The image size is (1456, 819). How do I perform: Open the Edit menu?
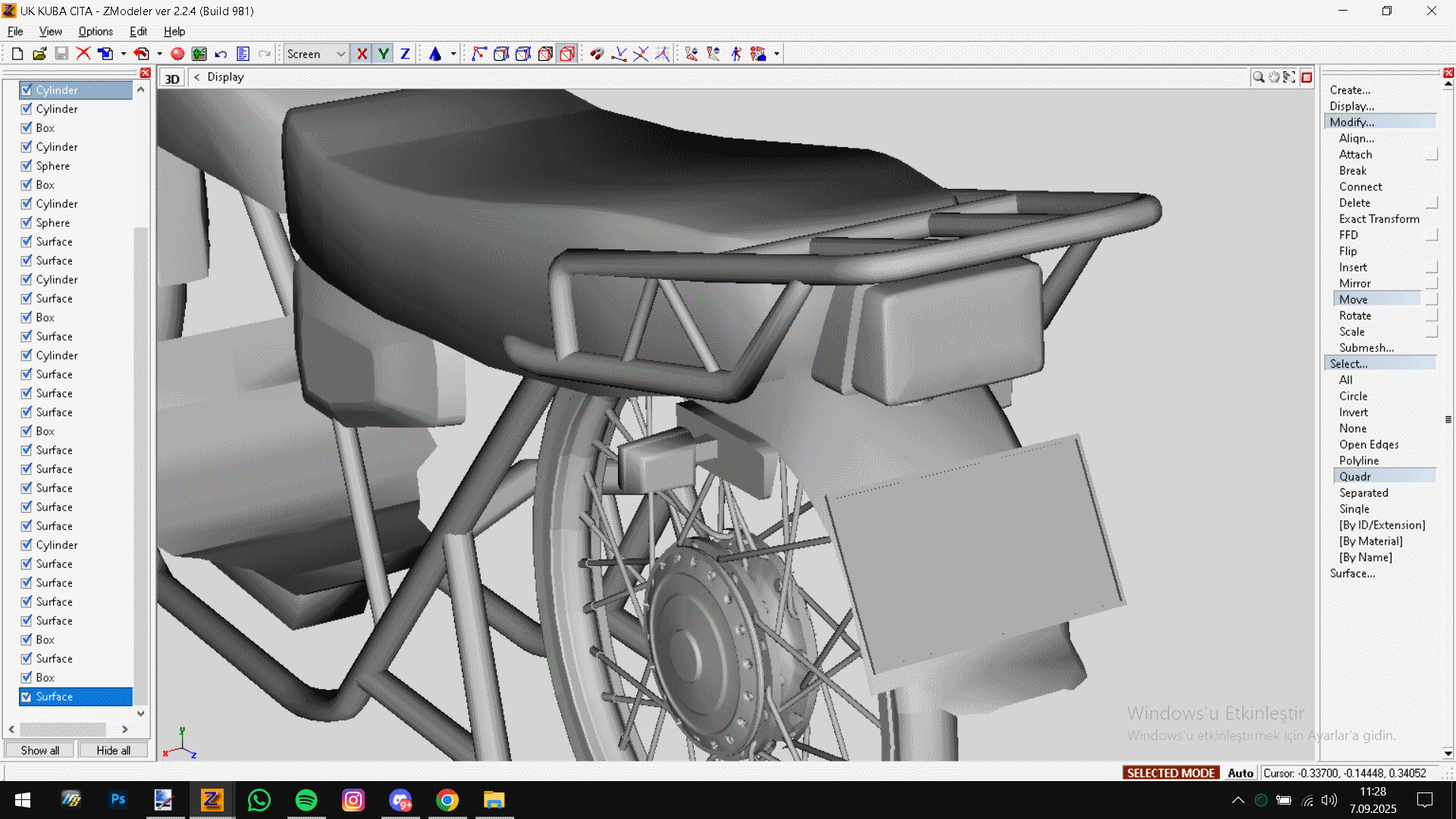pyautogui.click(x=138, y=32)
